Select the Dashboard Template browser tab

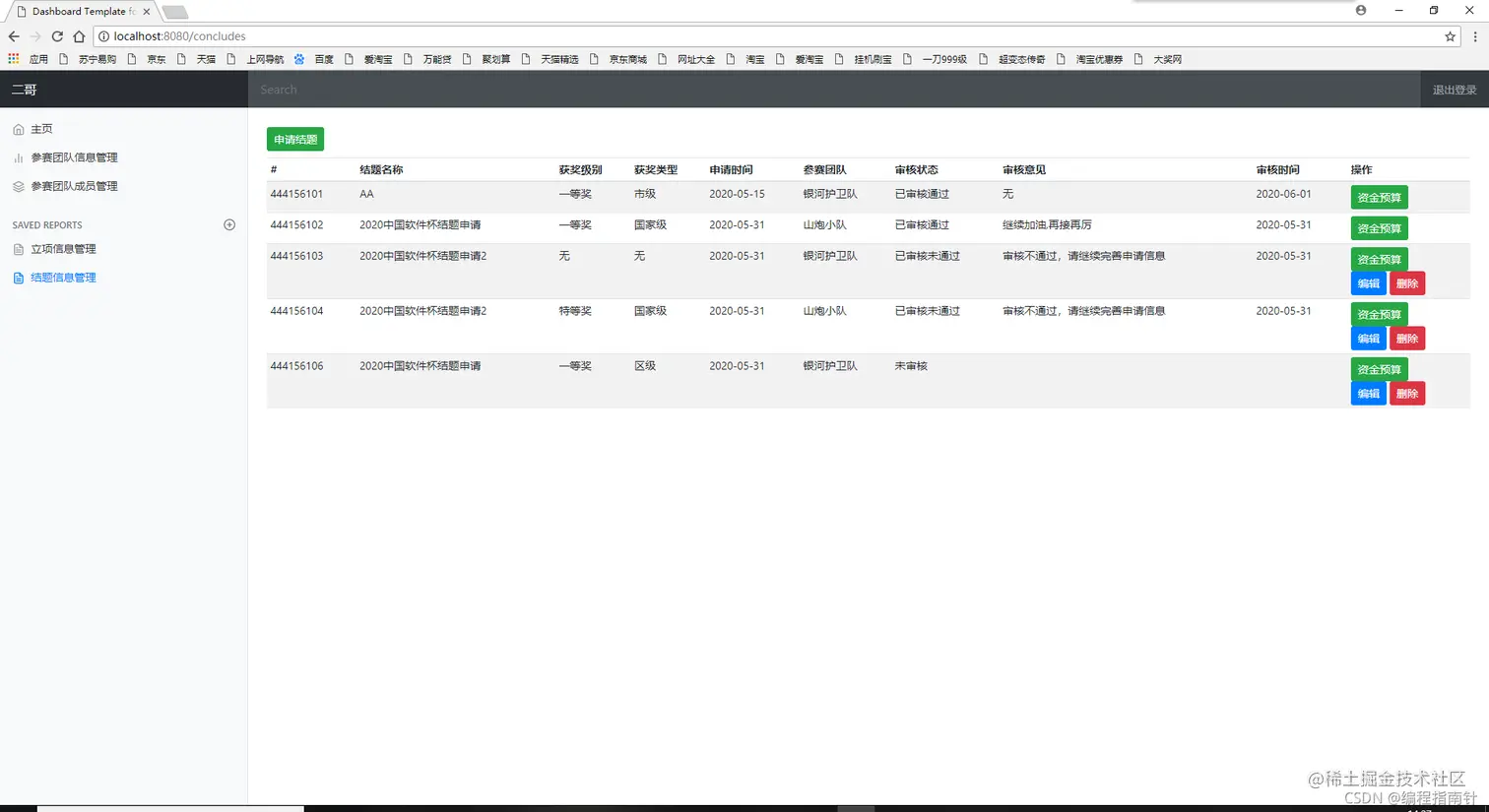[82, 12]
